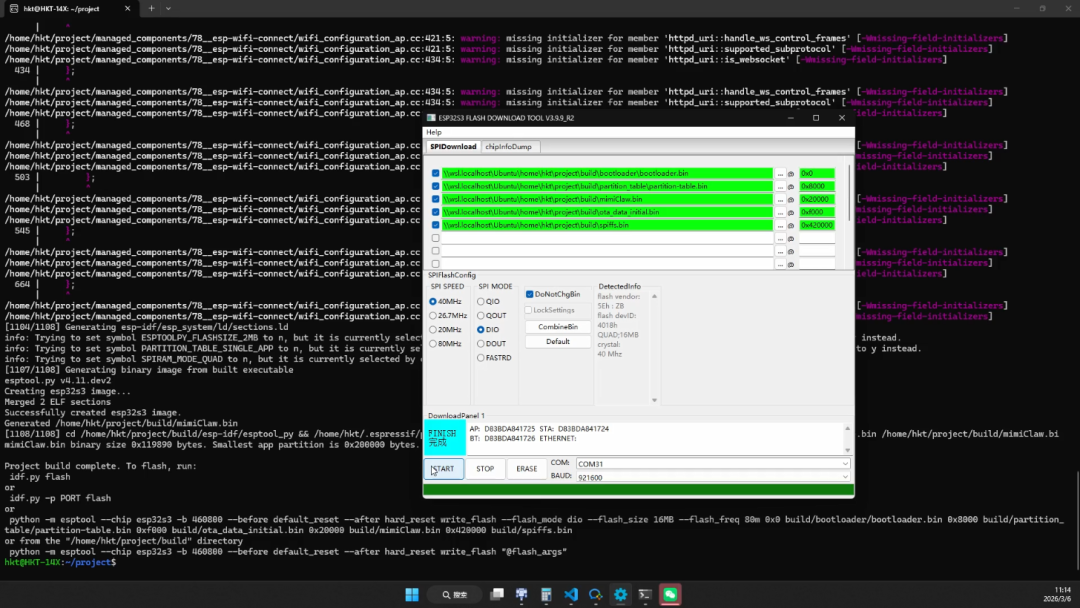Viewport: 1080px width, 608px height.
Task: Uncheck the ota_data_initial.bin file checkbox
Action: click(x=435, y=213)
